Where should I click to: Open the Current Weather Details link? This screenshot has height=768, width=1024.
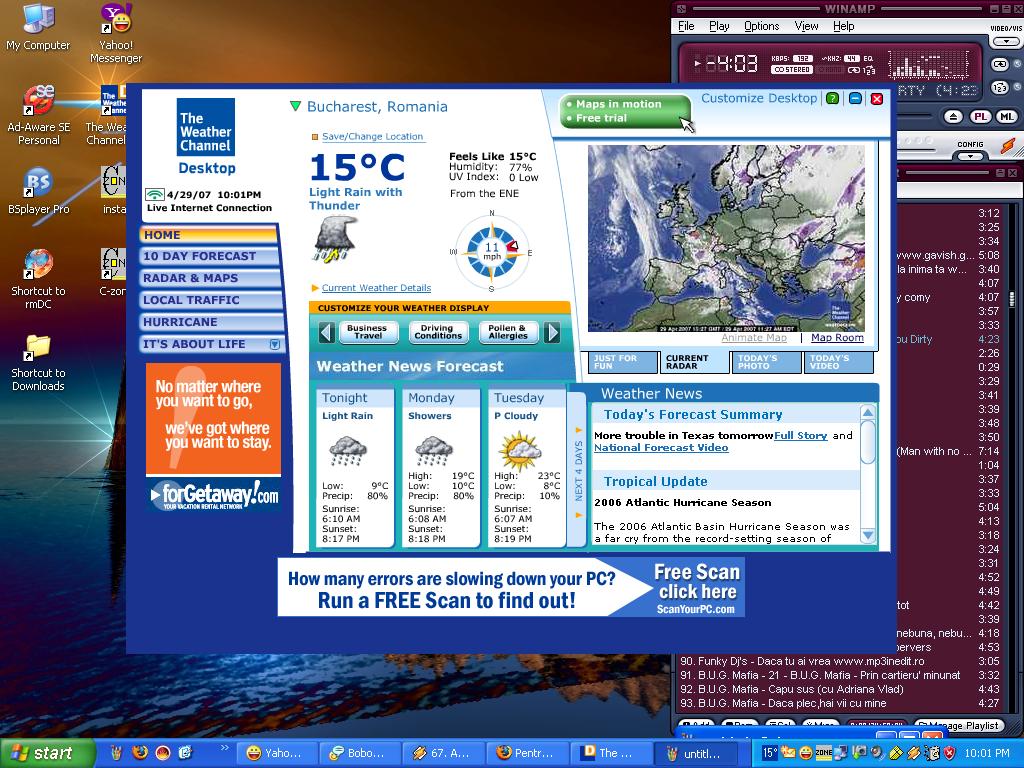[376, 288]
